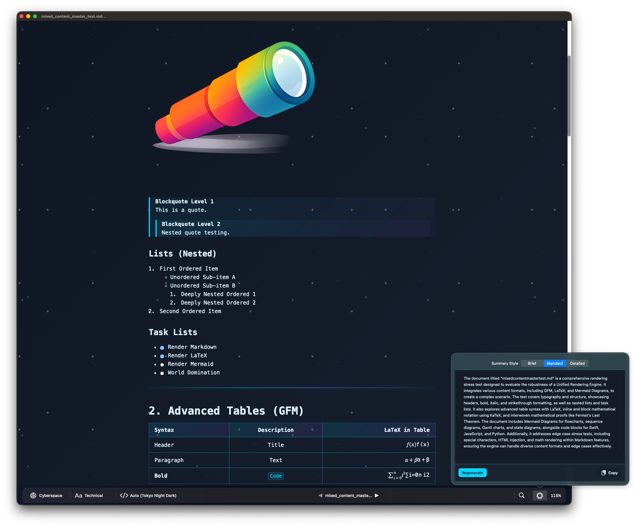Screen dimensions: 640x527
Task: Click the Regenerate button
Action: click(x=472, y=473)
